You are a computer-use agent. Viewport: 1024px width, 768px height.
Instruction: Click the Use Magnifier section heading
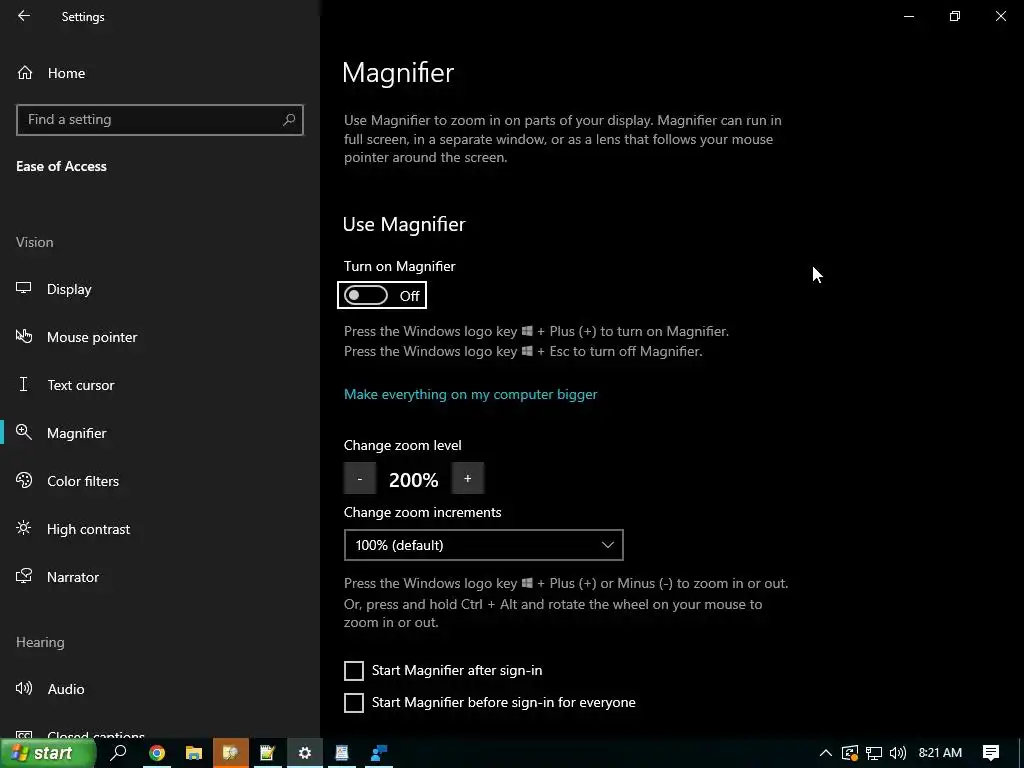point(404,224)
